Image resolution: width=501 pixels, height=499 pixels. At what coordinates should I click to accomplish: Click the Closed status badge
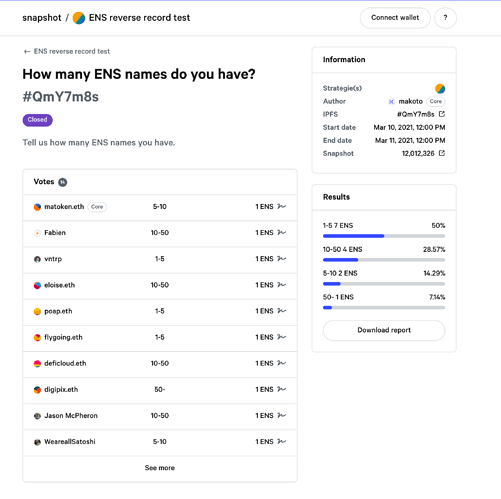click(37, 120)
